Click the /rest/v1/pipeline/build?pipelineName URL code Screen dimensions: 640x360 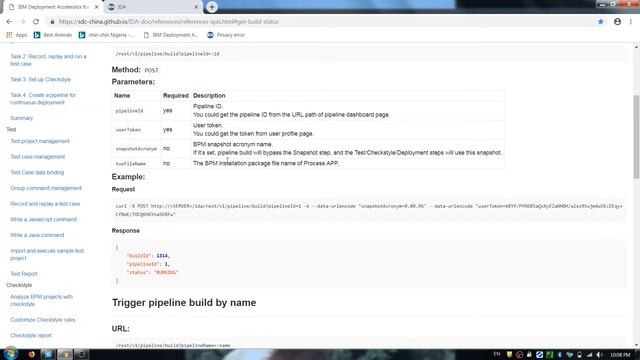pyautogui.click(x=173, y=345)
